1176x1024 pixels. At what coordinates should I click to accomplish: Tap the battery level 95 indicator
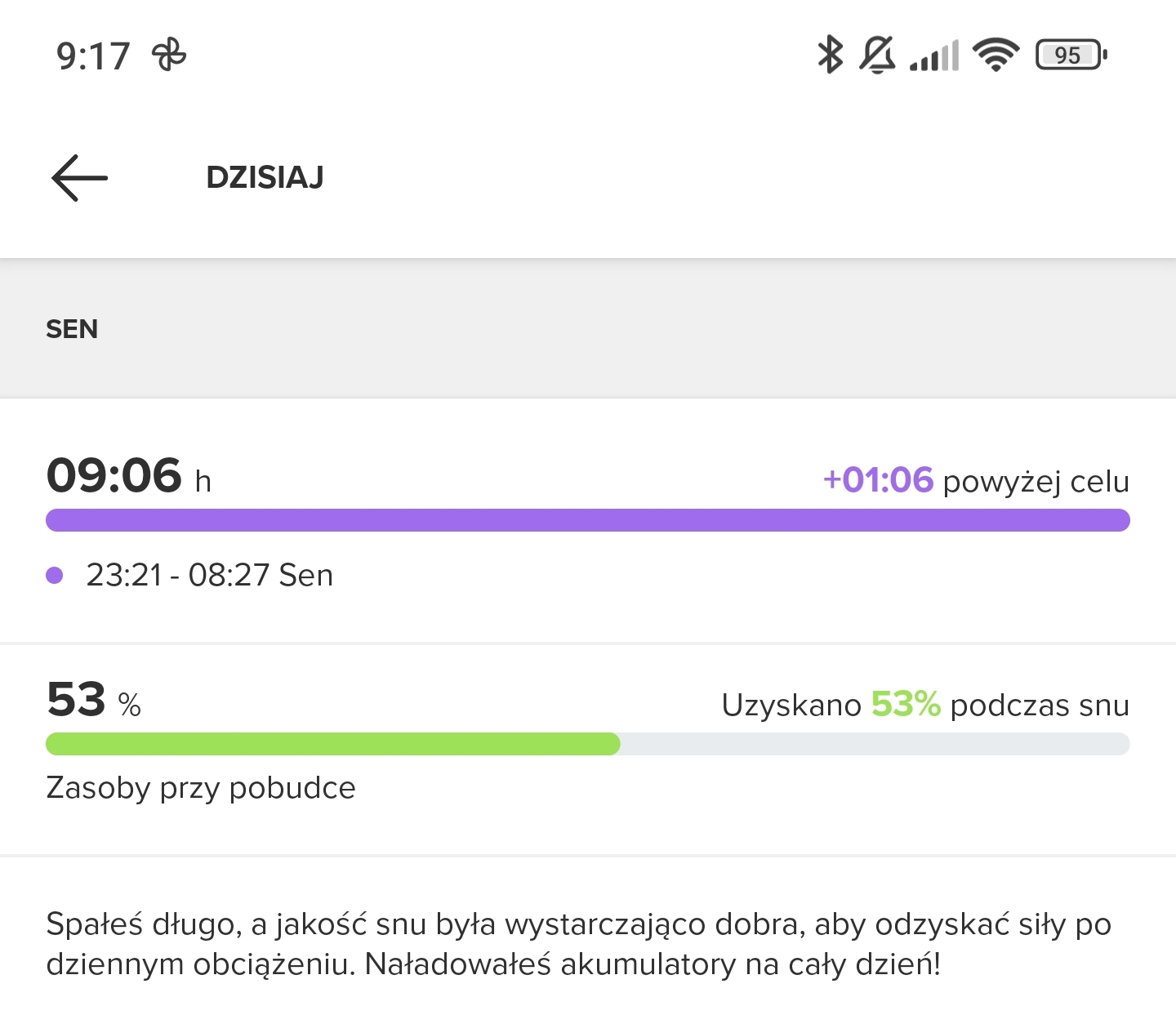[x=1071, y=55]
